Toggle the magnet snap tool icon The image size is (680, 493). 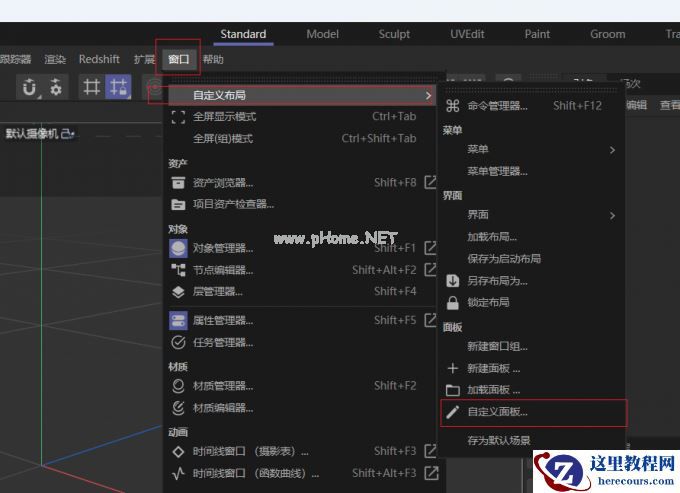(x=29, y=87)
